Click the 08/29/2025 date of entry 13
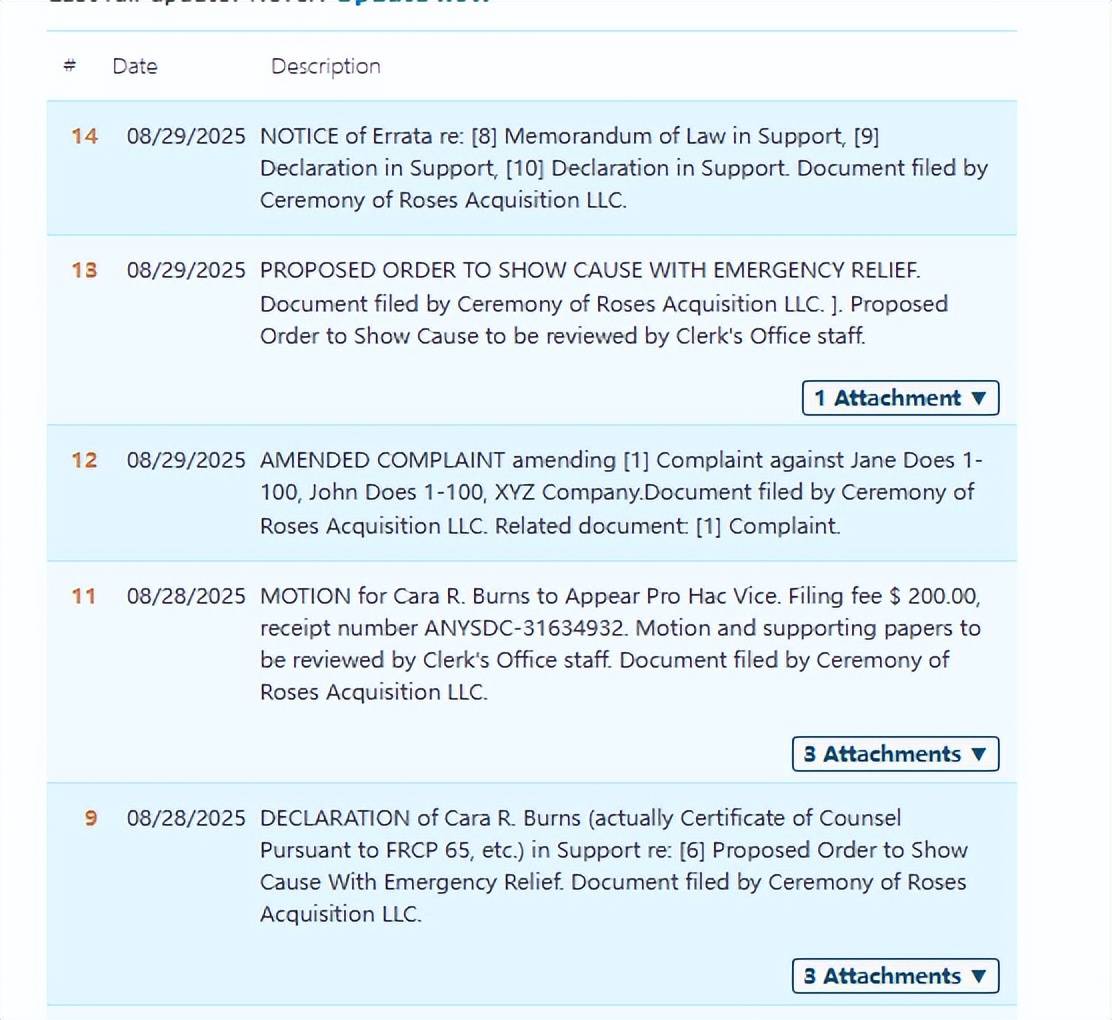This screenshot has width=1112, height=1020. [185, 270]
